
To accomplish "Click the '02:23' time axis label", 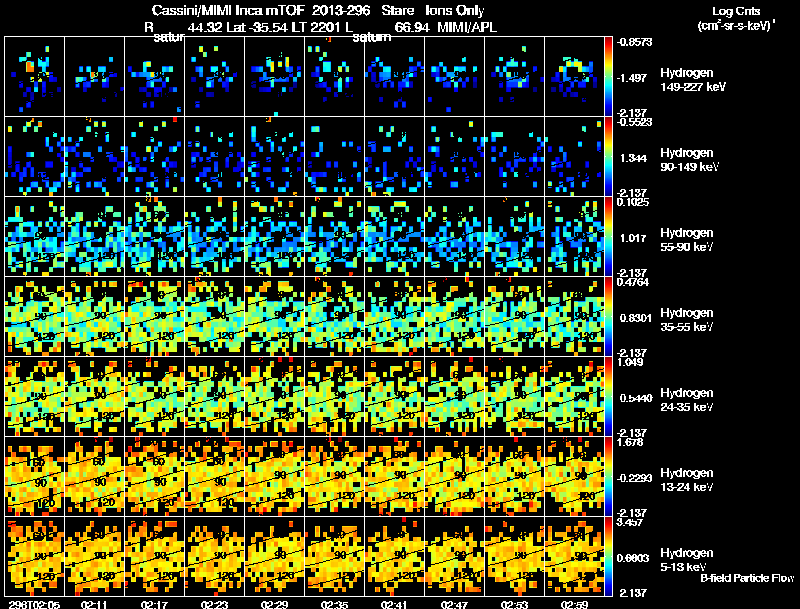I will coord(214,605).
